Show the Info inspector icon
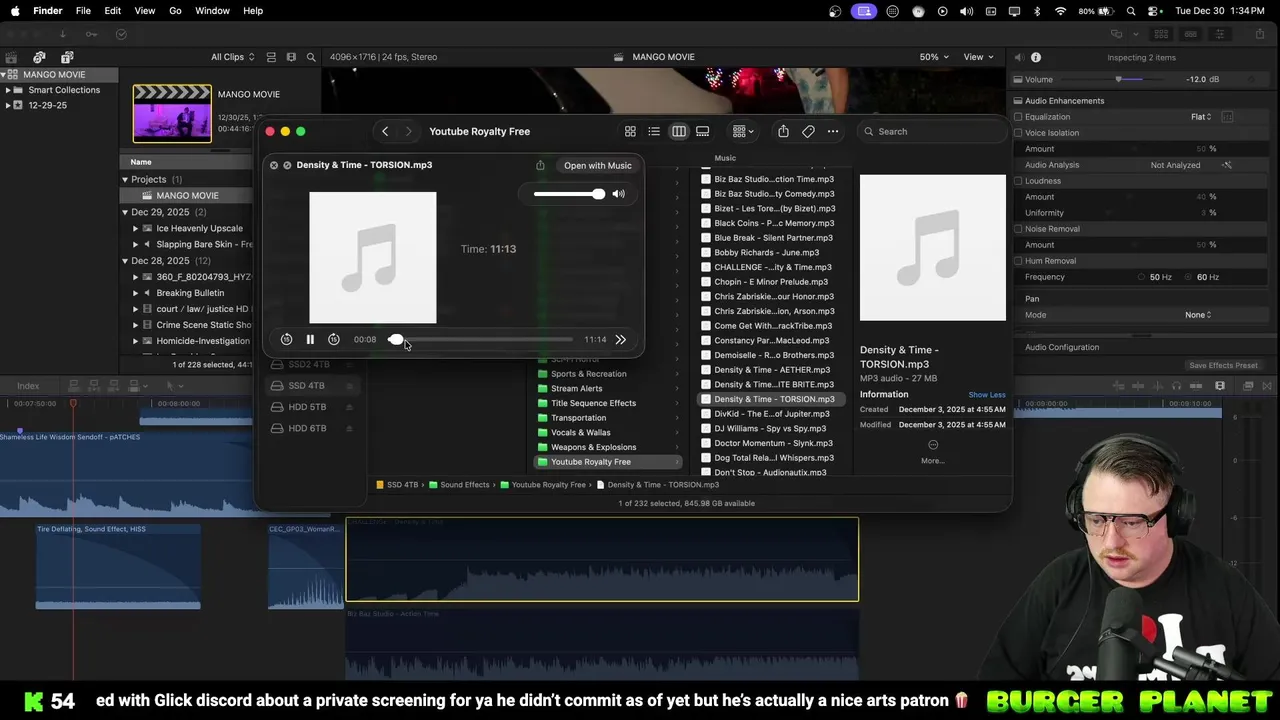The height and width of the screenshot is (720, 1280). tap(1036, 57)
